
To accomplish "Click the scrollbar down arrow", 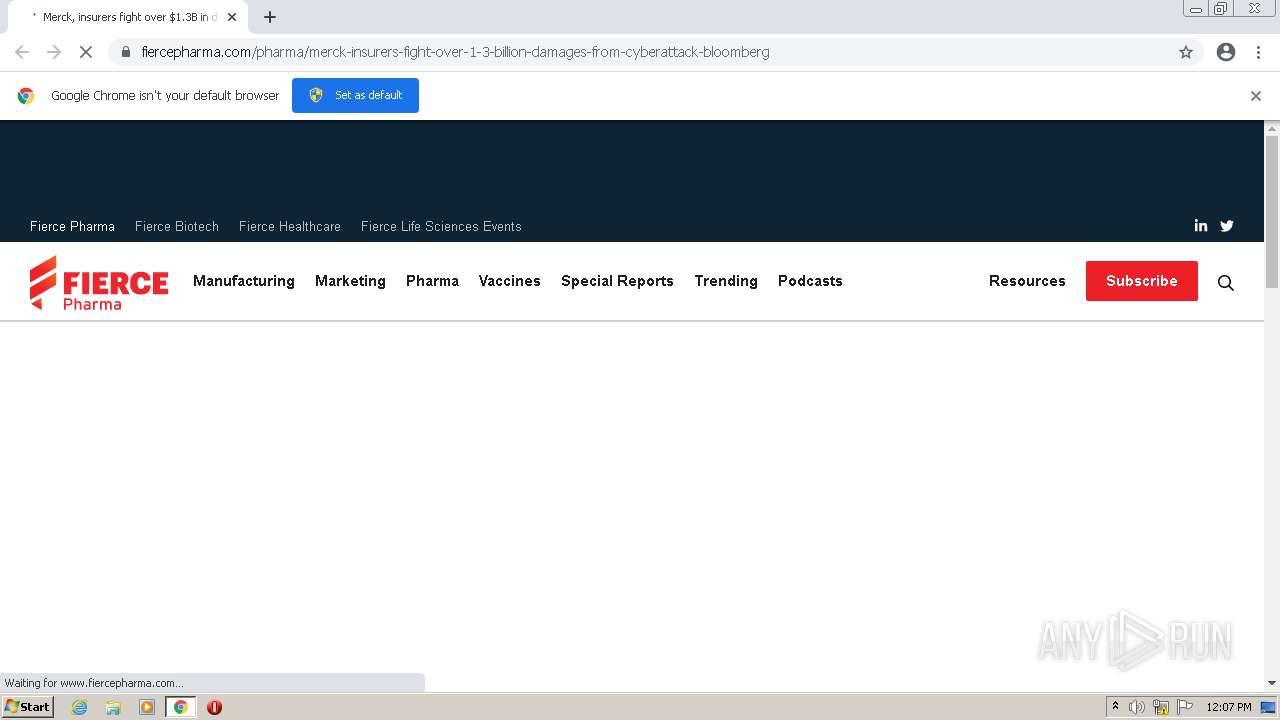I will 1272,683.
